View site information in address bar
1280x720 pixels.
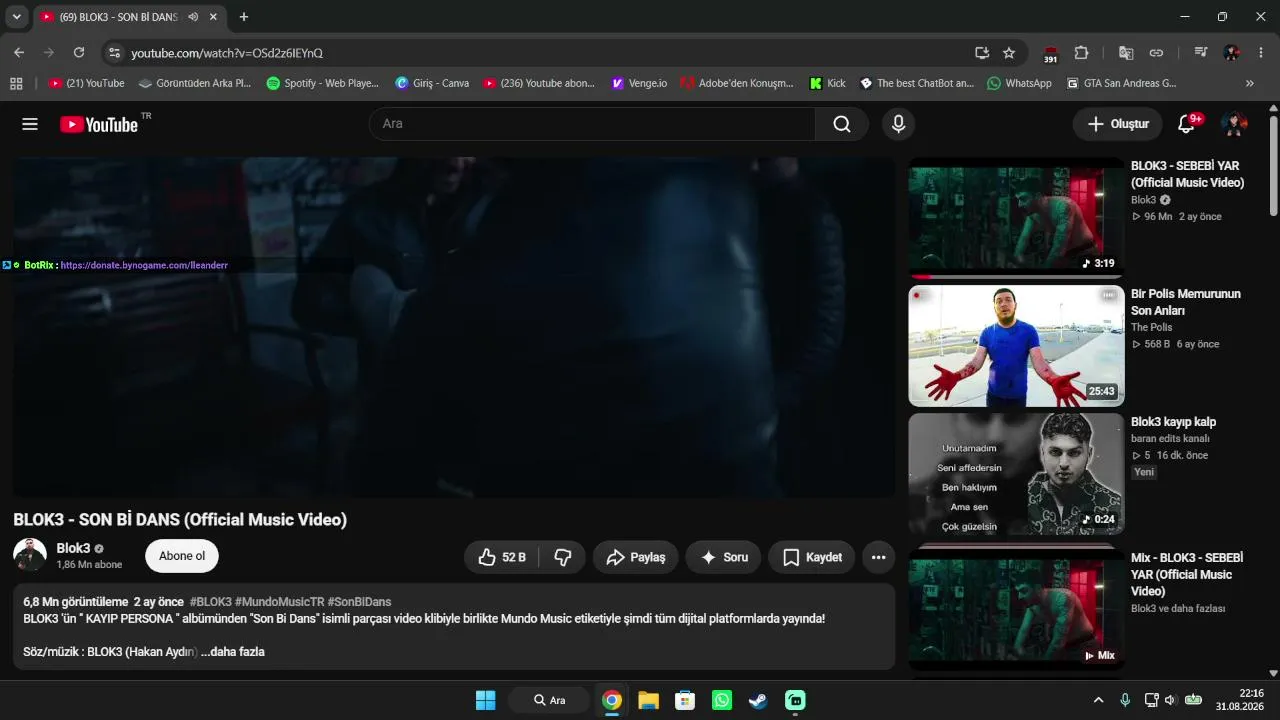pyautogui.click(x=114, y=53)
